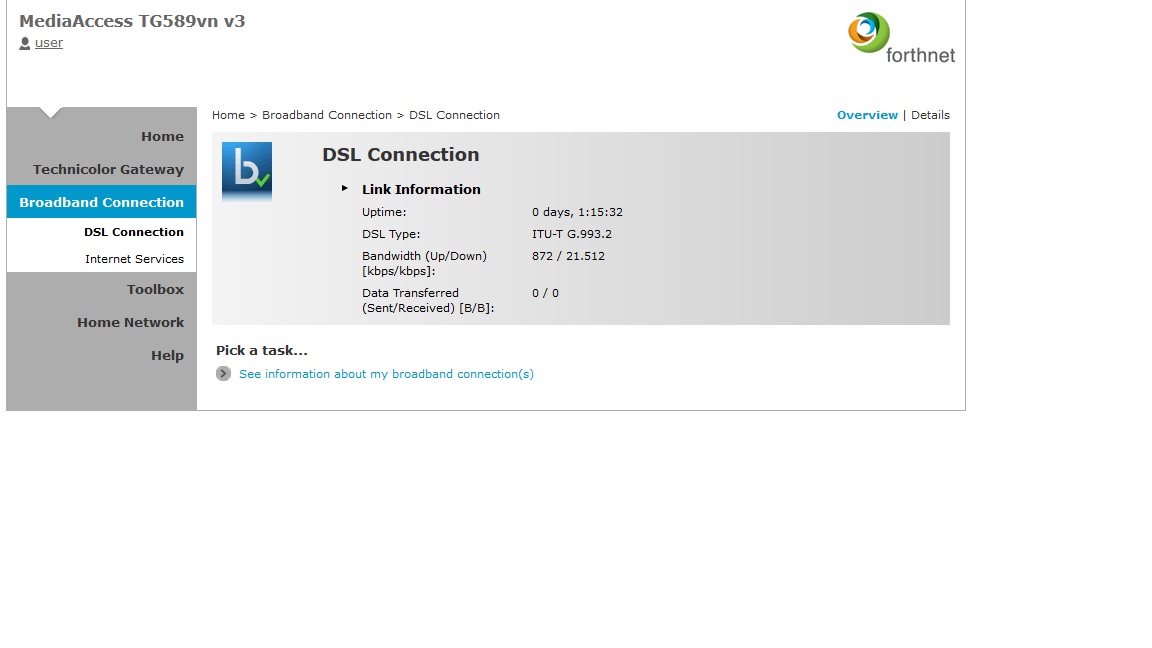
Task: Click the gray arrow bullet under Pick a task
Action: [223, 374]
